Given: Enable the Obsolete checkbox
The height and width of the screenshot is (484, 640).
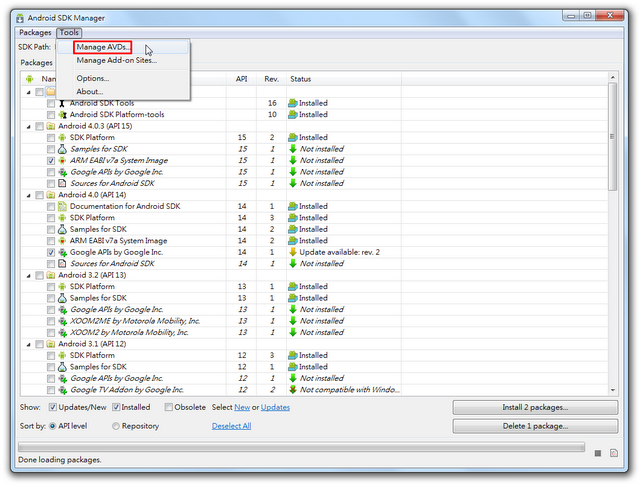Looking at the screenshot, I should point(168,407).
